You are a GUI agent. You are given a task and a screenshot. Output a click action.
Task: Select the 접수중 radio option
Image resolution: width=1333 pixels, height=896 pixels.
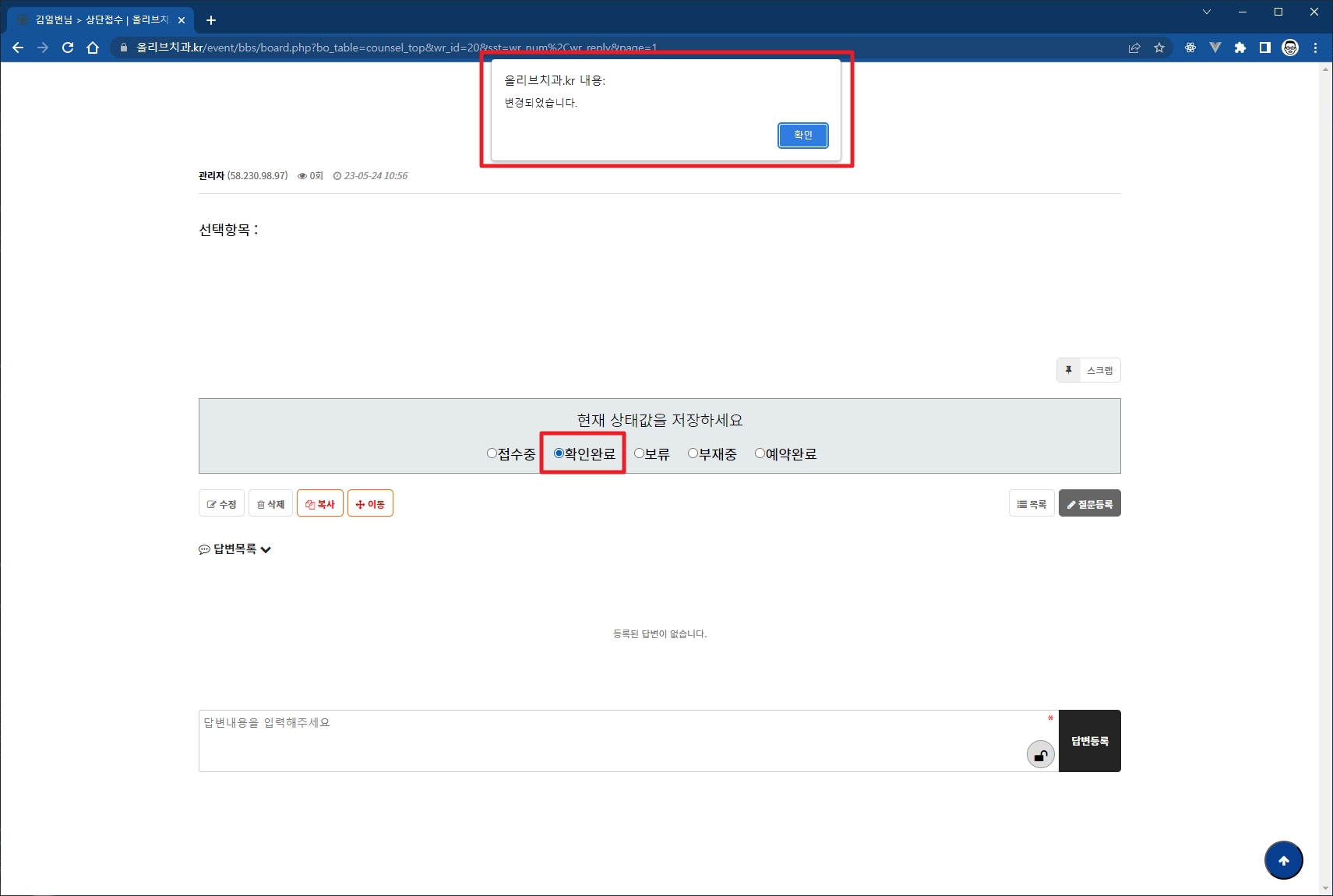pos(492,453)
